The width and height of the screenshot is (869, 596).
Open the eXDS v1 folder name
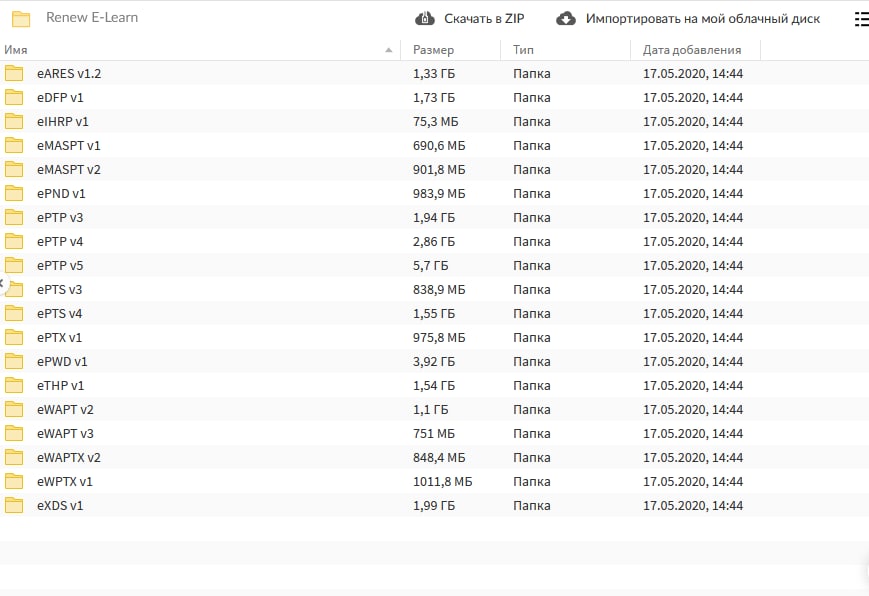tap(60, 506)
